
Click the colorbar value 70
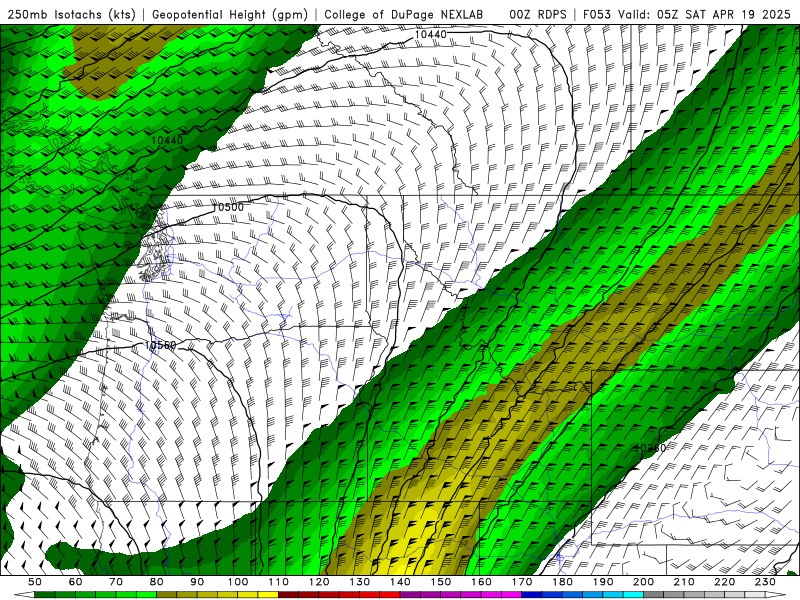pos(116,582)
